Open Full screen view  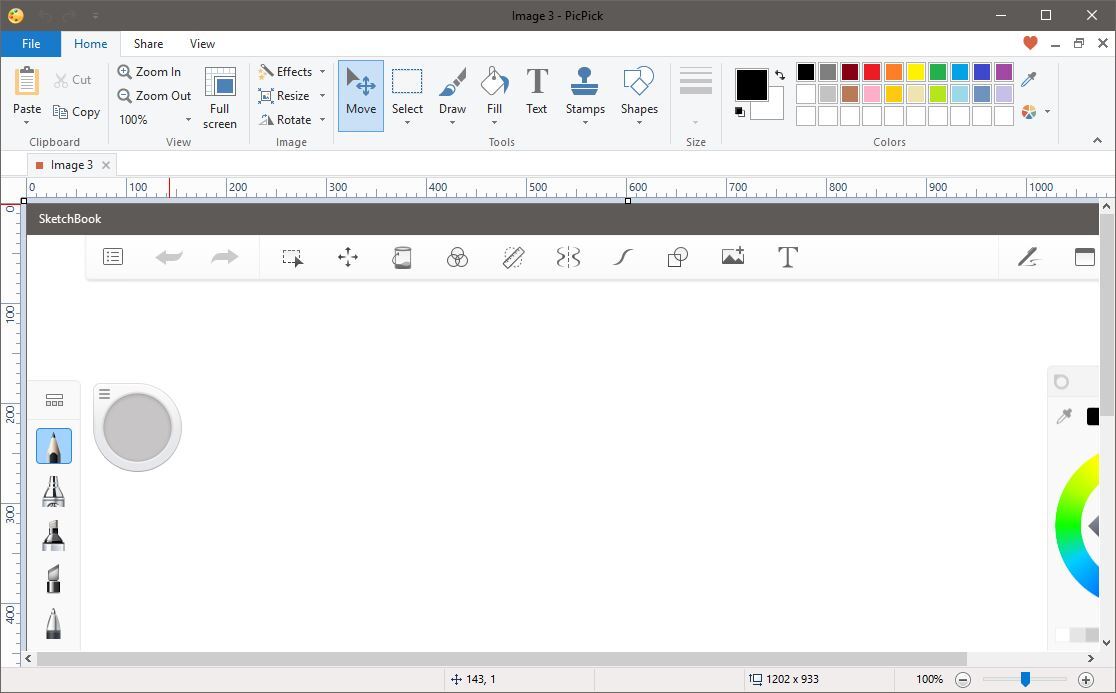219,97
